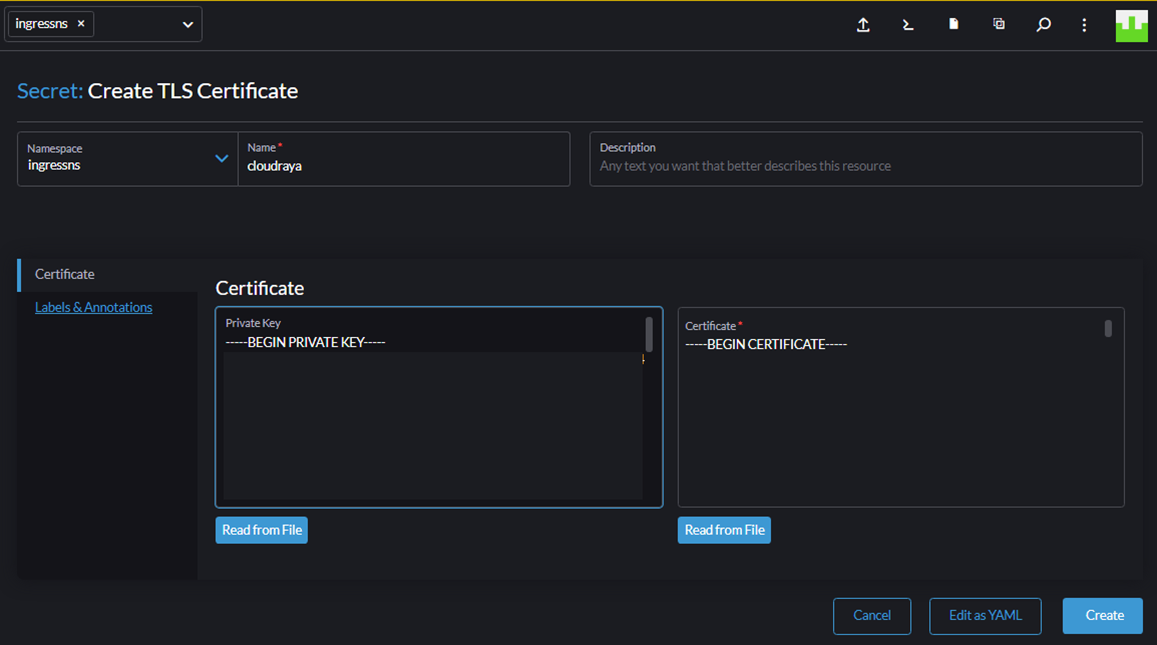Image resolution: width=1157 pixels, height=645 pixels.
Task: Open the Labels & Annotations tab
Action: 94,307
